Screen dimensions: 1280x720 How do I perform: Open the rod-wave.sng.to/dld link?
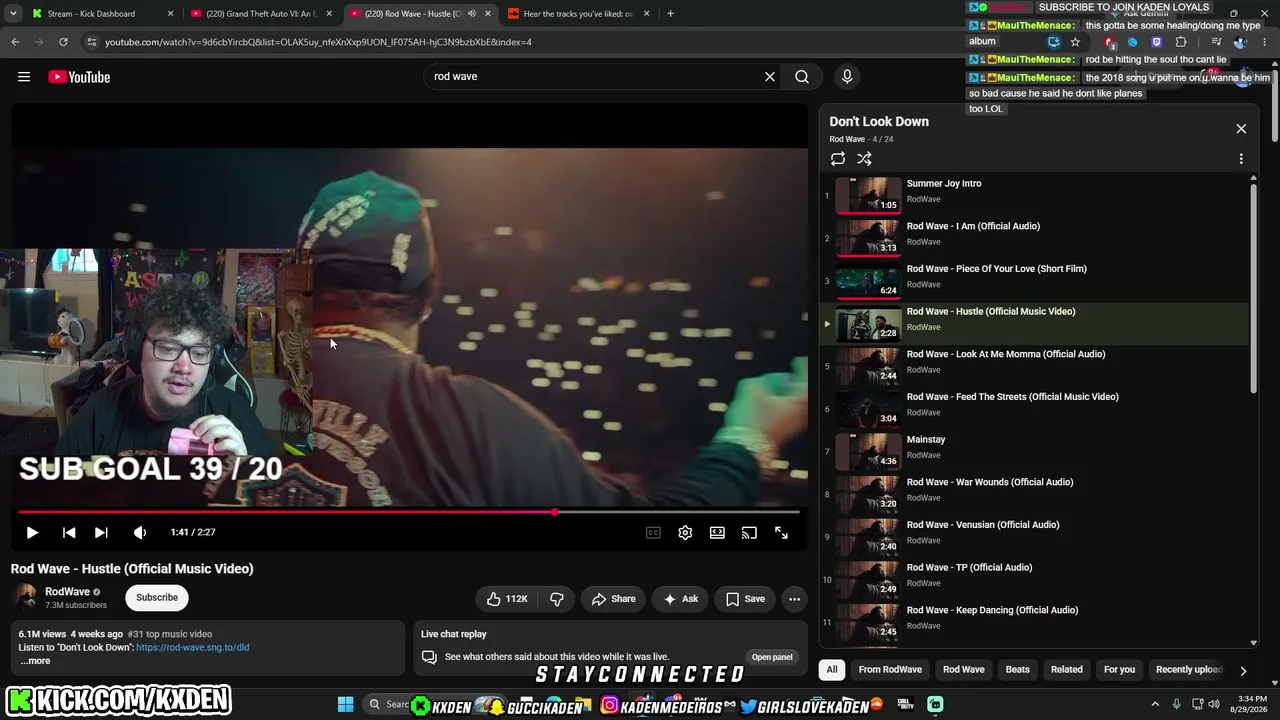pos(193,647)
